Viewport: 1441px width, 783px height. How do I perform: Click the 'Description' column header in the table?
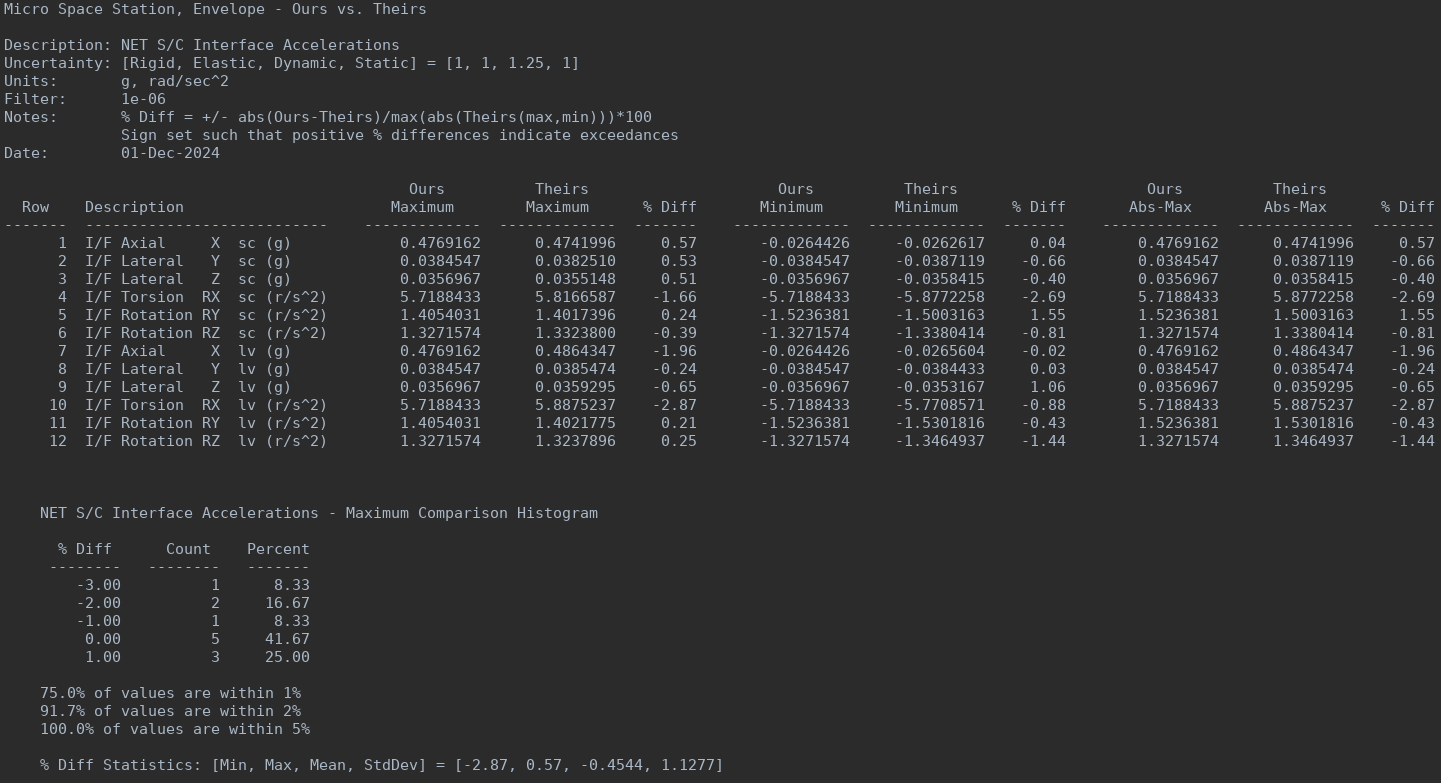pos(134,207)
